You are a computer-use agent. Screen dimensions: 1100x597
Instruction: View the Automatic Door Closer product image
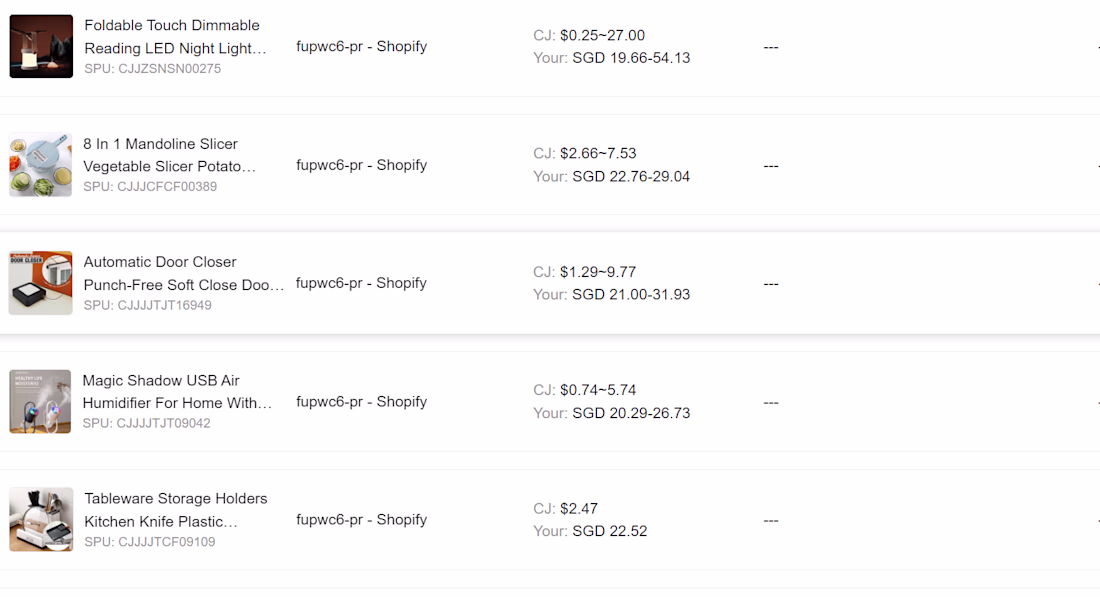tap(41, 283)
